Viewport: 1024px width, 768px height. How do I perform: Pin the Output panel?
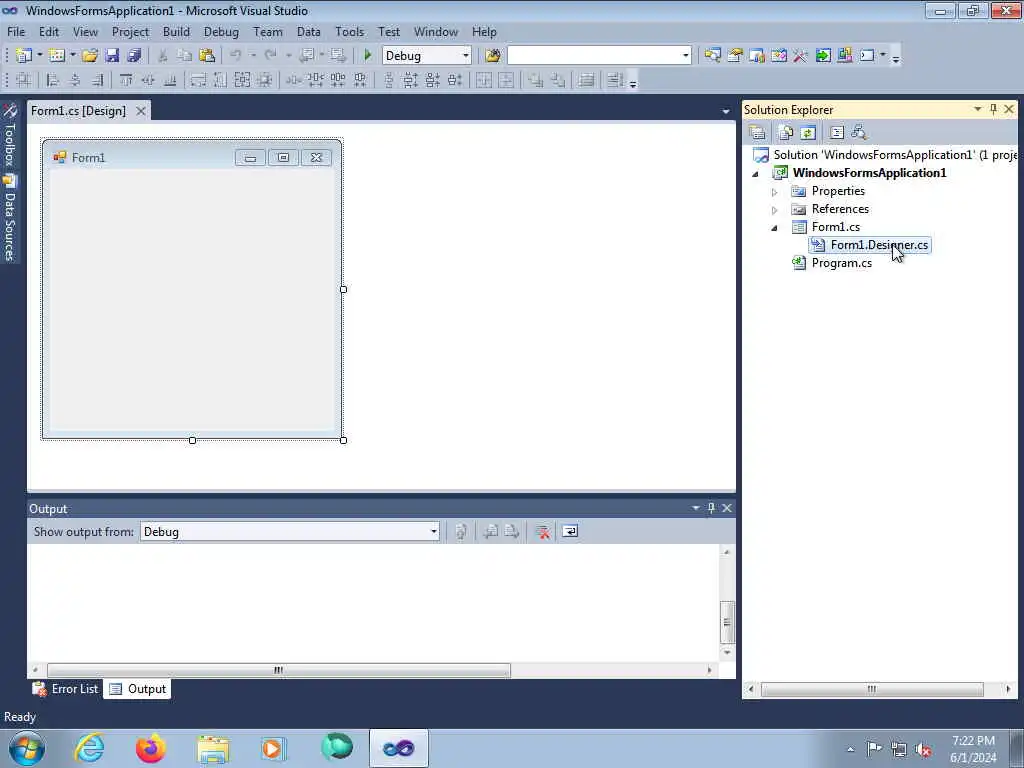coord(711,508)
